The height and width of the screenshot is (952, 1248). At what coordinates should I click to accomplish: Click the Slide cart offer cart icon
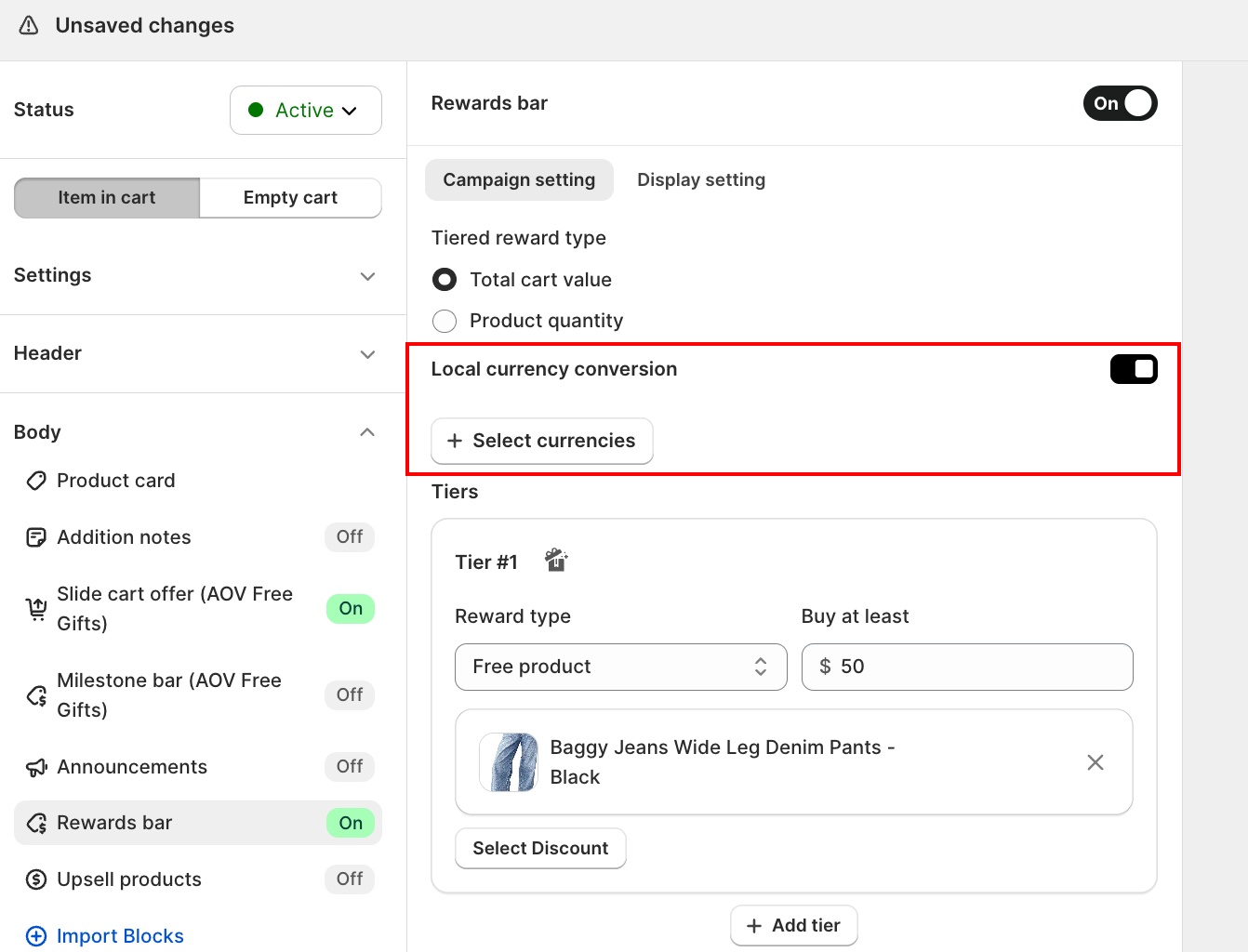click(36, 609)
